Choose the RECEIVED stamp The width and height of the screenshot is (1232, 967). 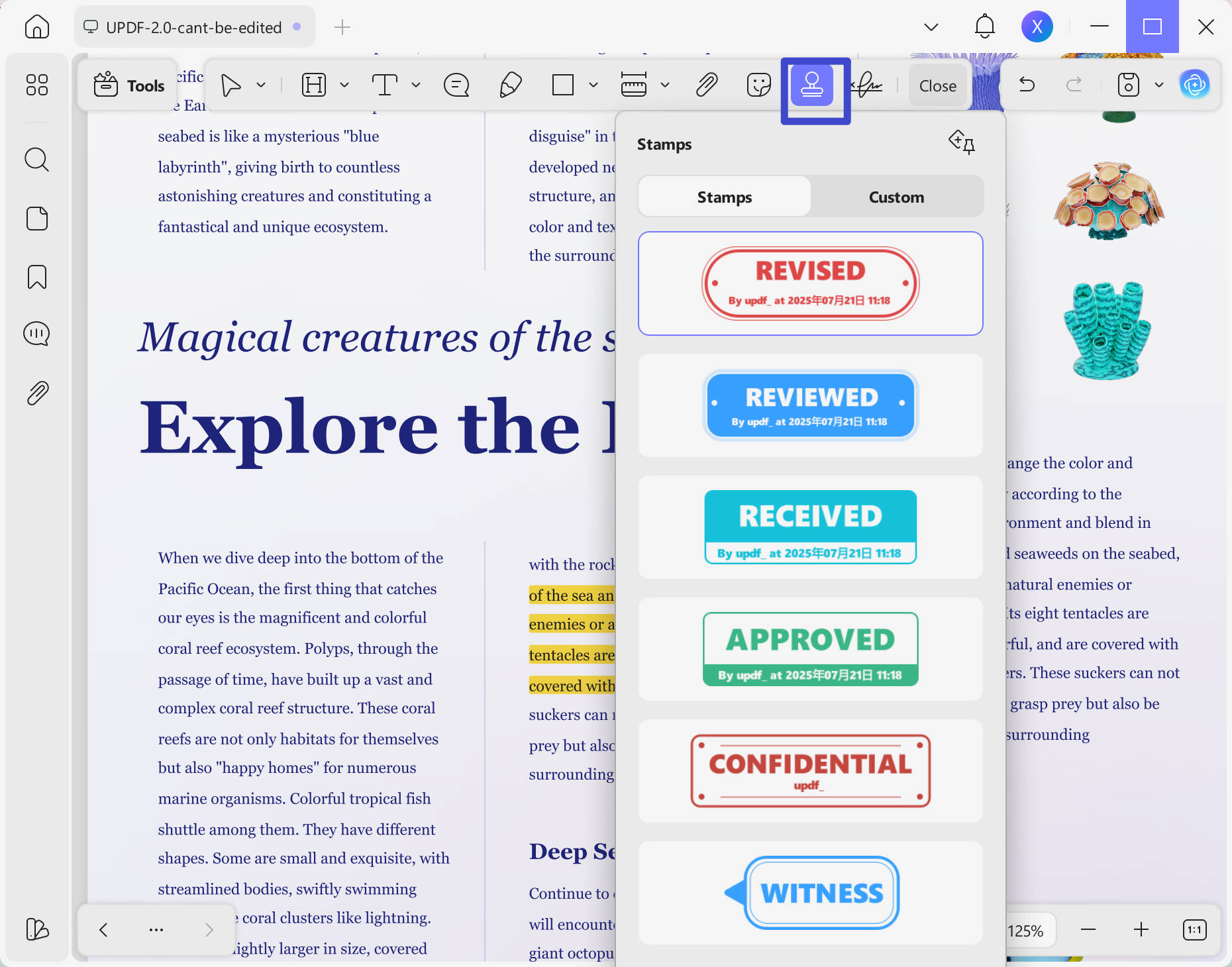click(811, 527)
